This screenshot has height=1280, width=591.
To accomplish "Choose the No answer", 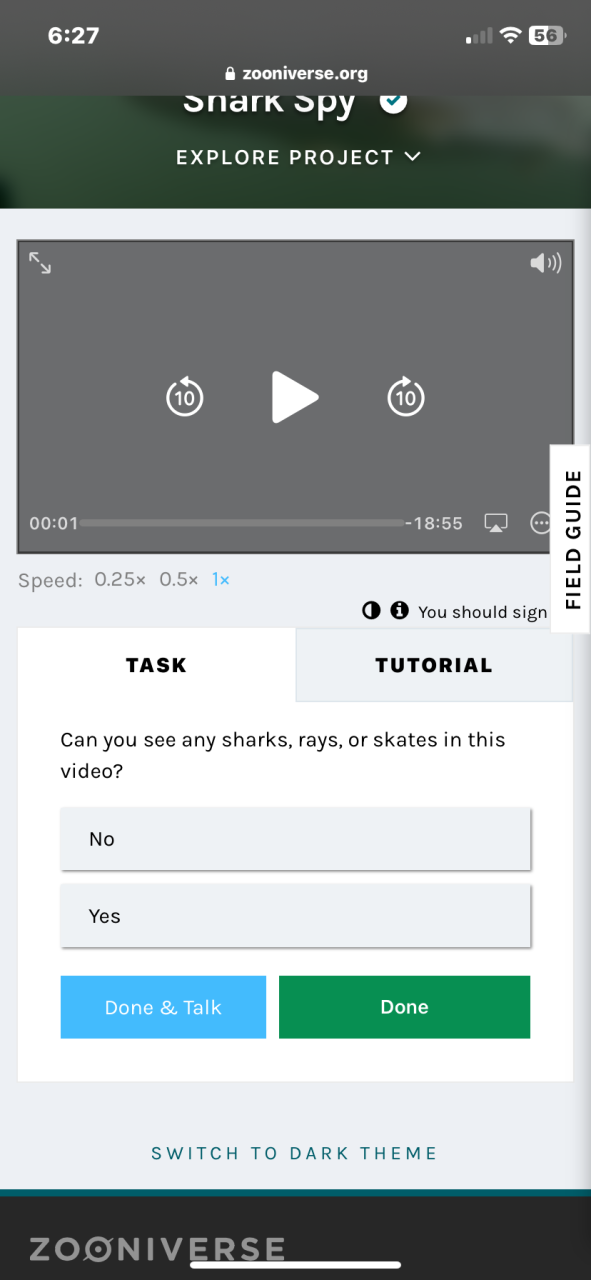I will [x=295, y=839].
